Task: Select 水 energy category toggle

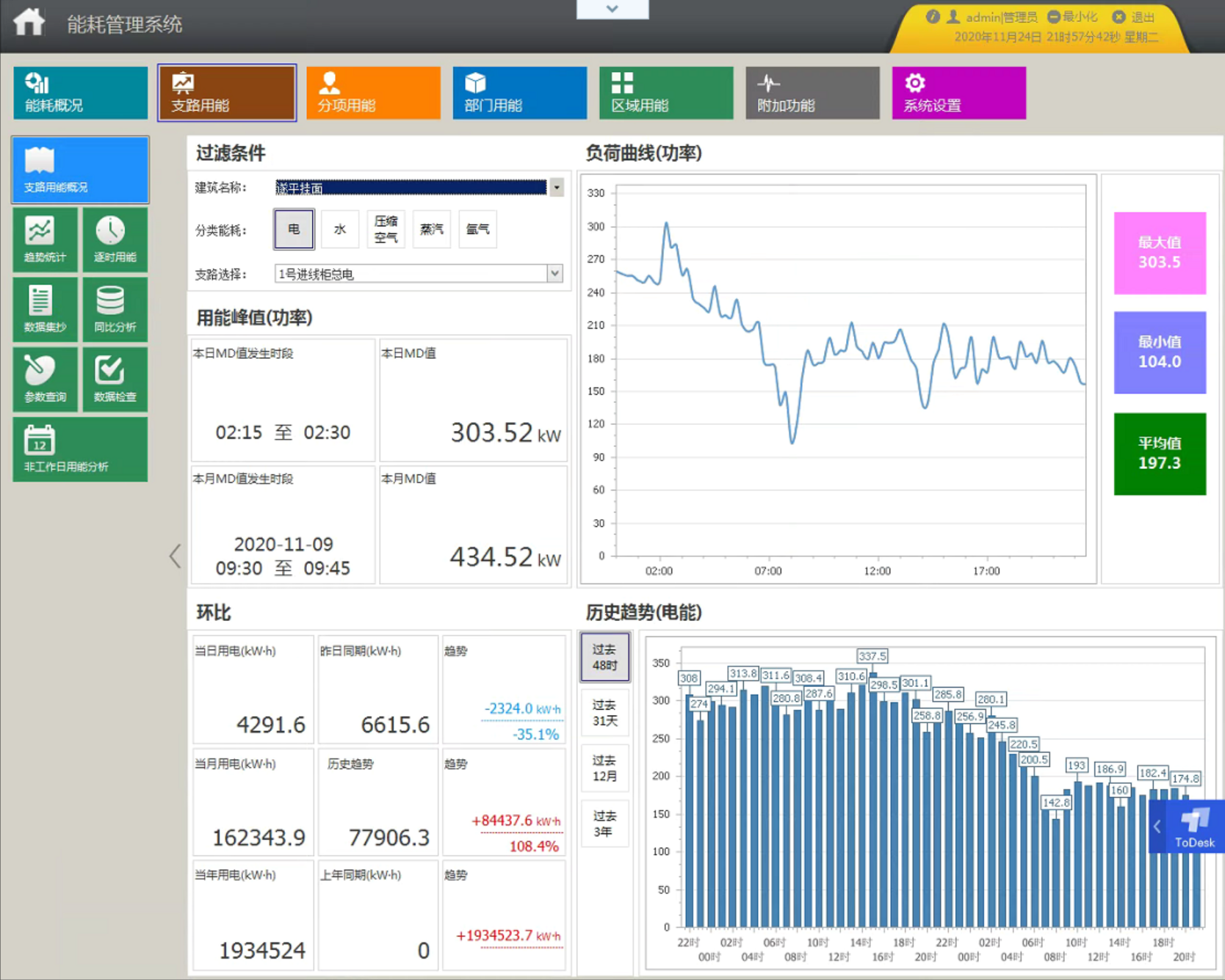Action: click(340, 230)
